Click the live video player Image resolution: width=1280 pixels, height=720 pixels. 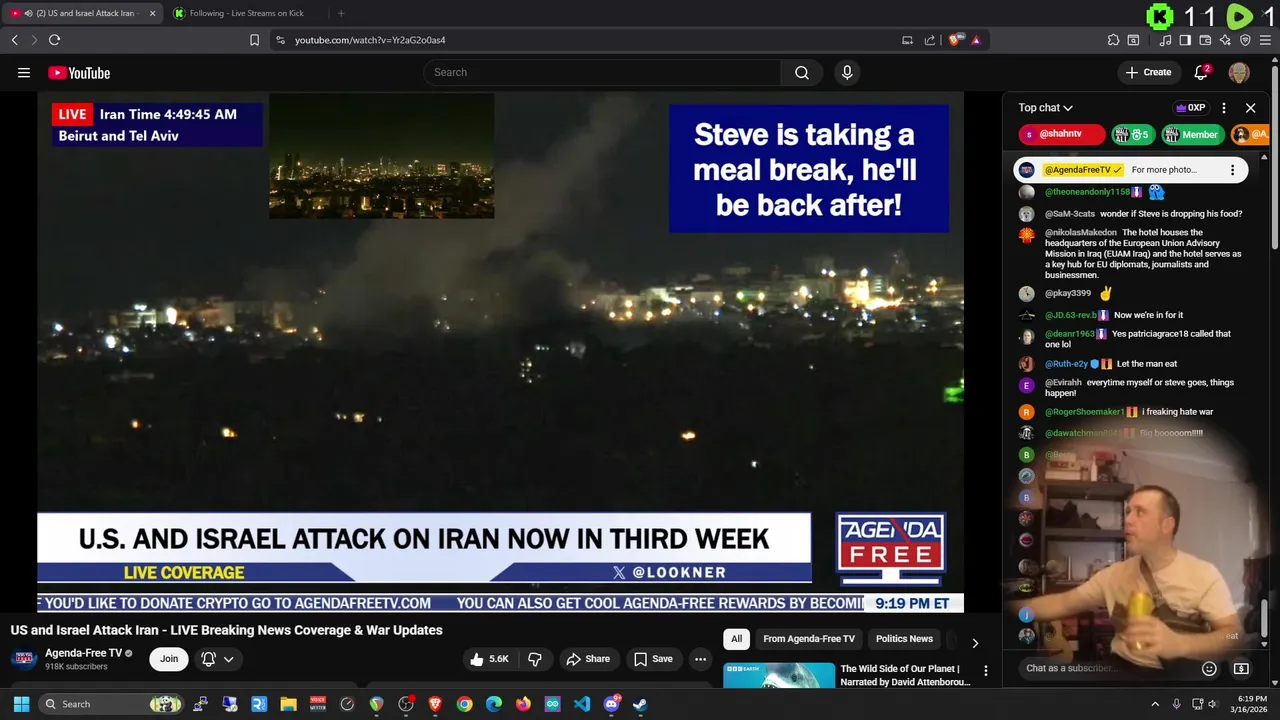(500, 352)
